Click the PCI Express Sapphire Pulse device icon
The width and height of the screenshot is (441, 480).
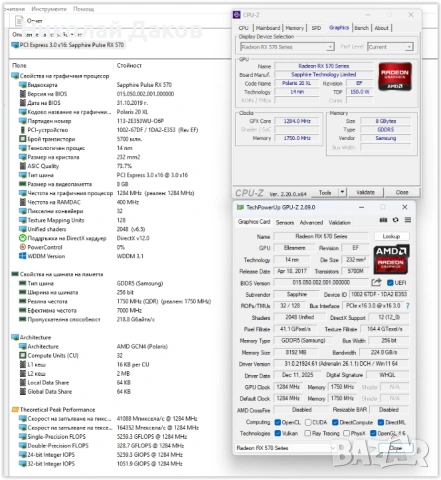15,45
